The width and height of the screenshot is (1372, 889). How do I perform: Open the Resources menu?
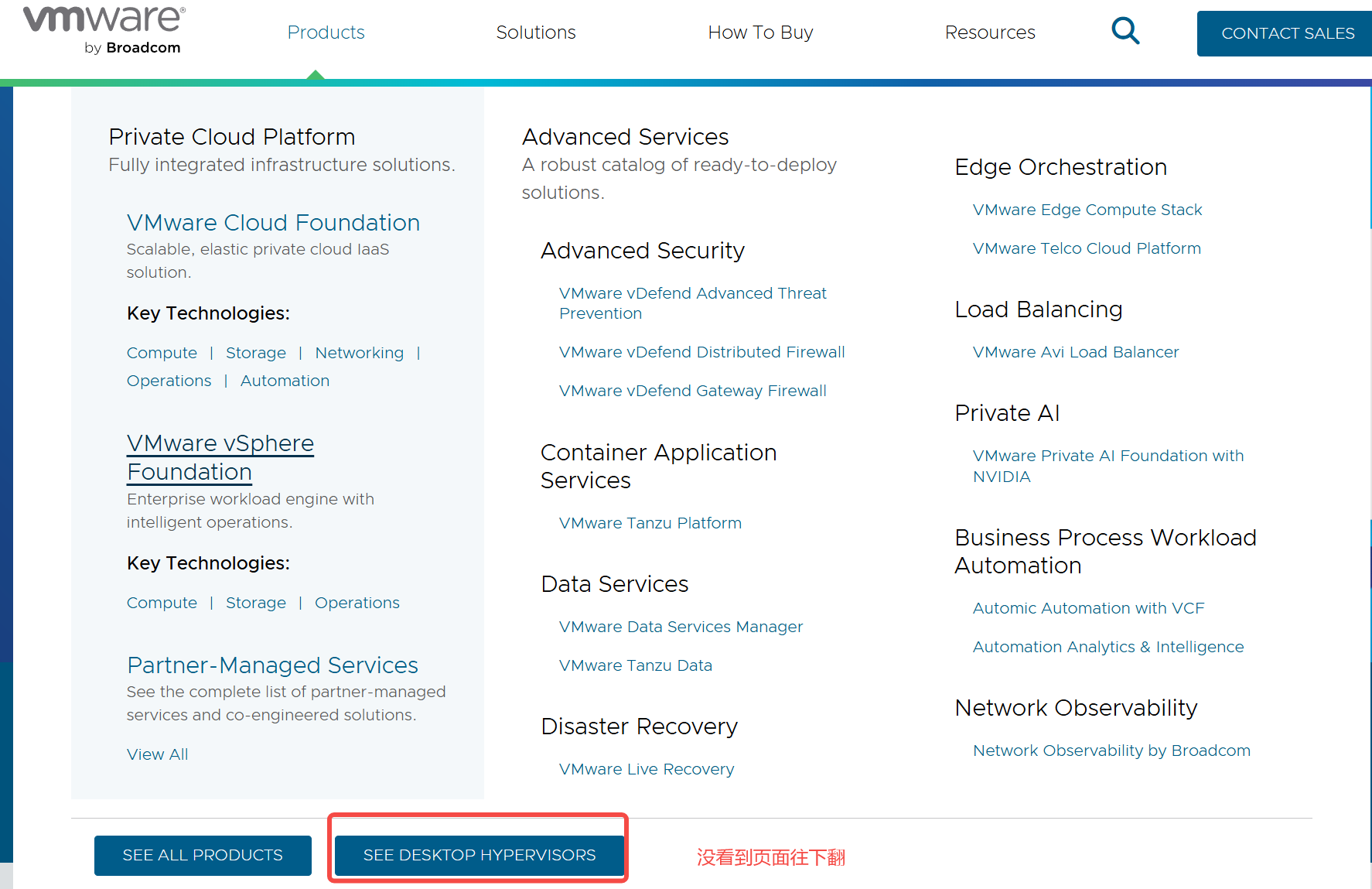(990, 32)
